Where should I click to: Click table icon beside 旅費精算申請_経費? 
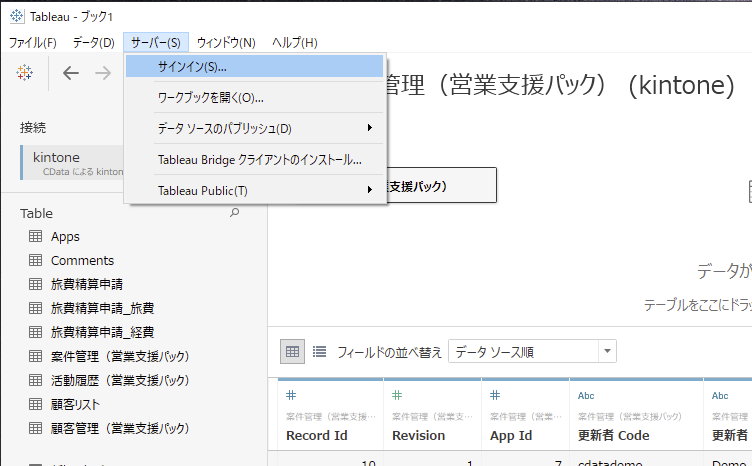[x=35, y=332]
